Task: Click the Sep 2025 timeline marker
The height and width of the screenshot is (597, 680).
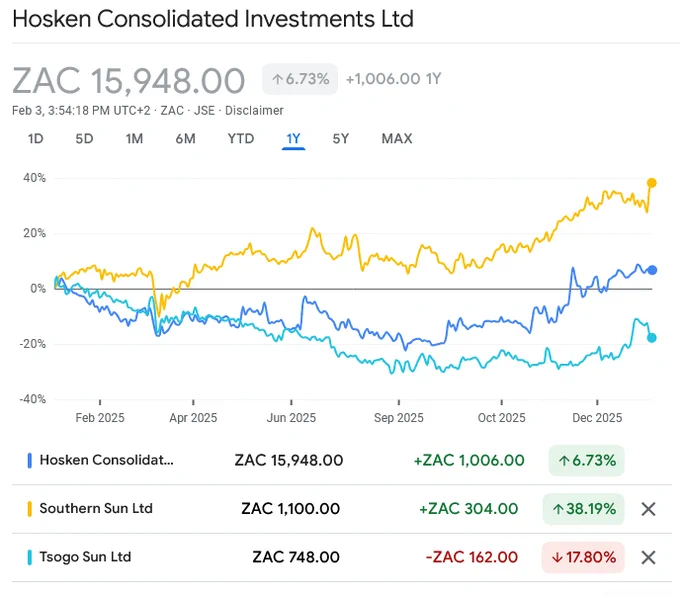Action: point(399,418)
